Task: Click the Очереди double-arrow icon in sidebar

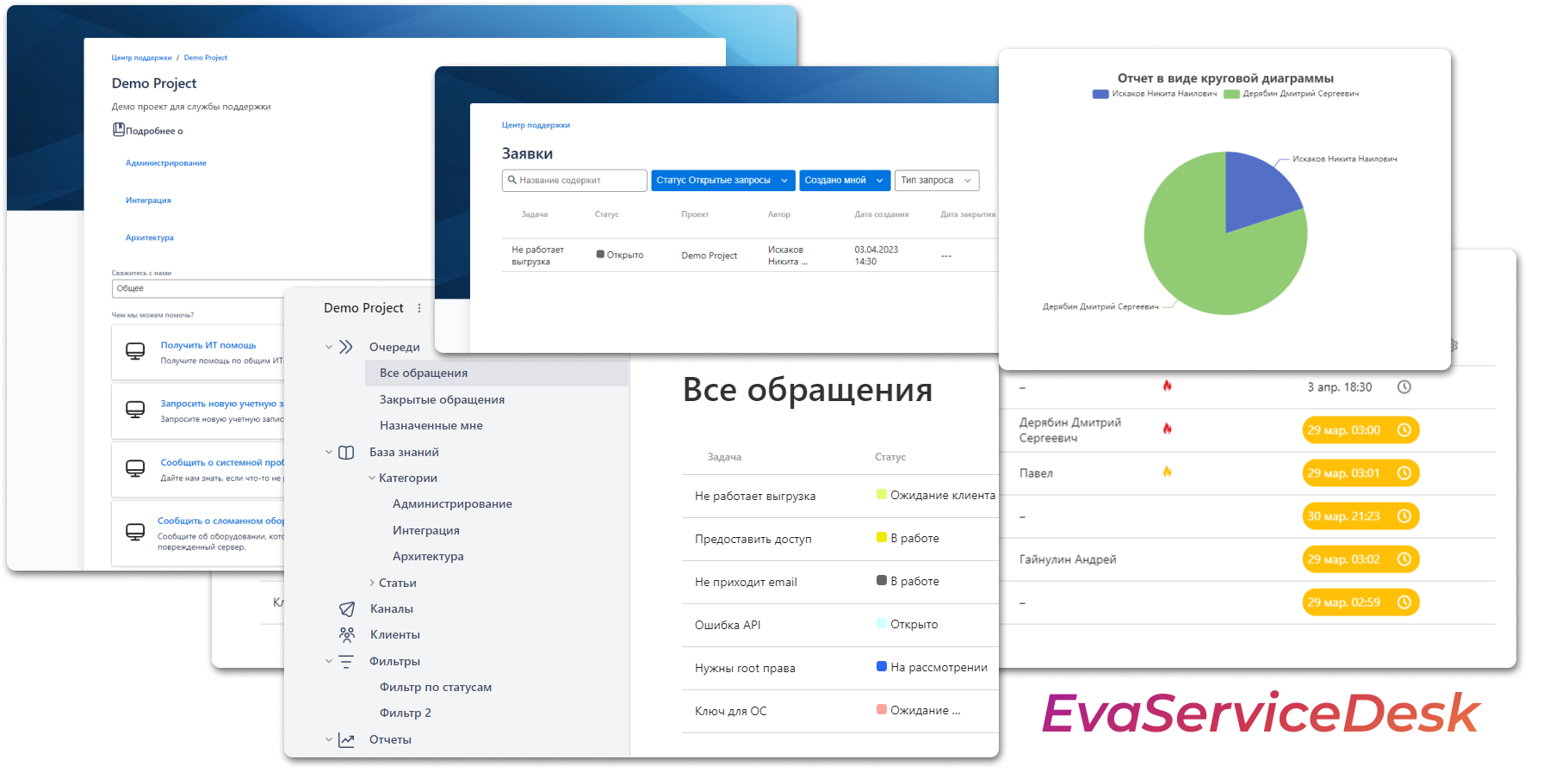Action: tap(346, 347)
